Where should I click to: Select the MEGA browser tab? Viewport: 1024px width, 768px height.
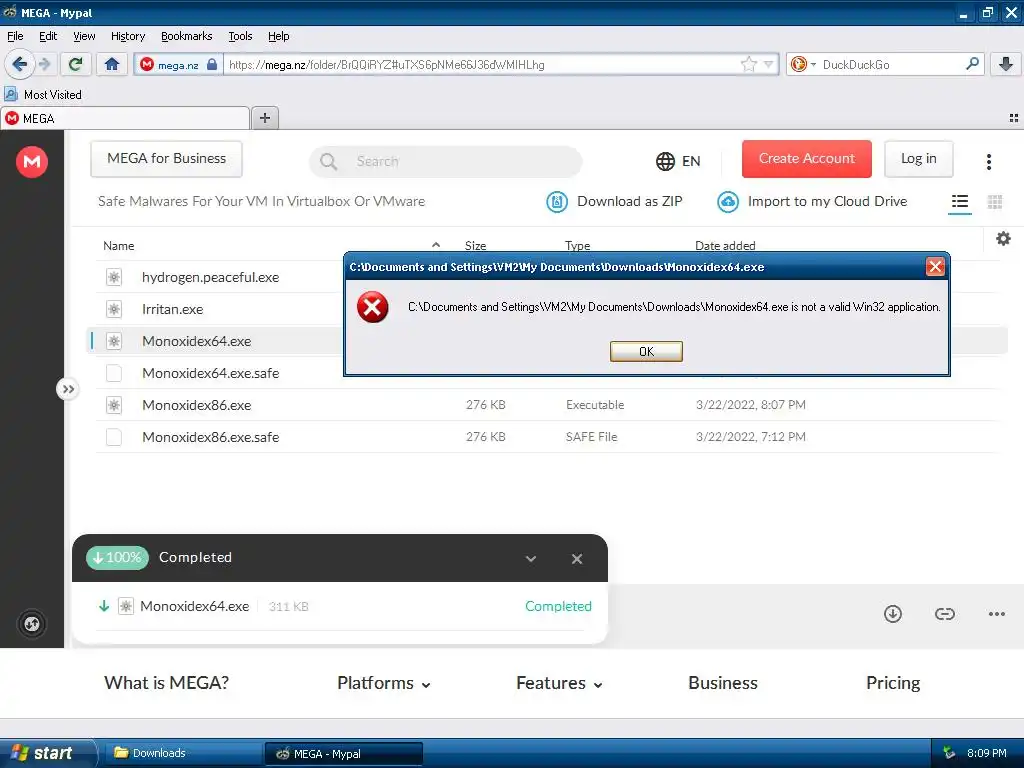click(125, 118)
